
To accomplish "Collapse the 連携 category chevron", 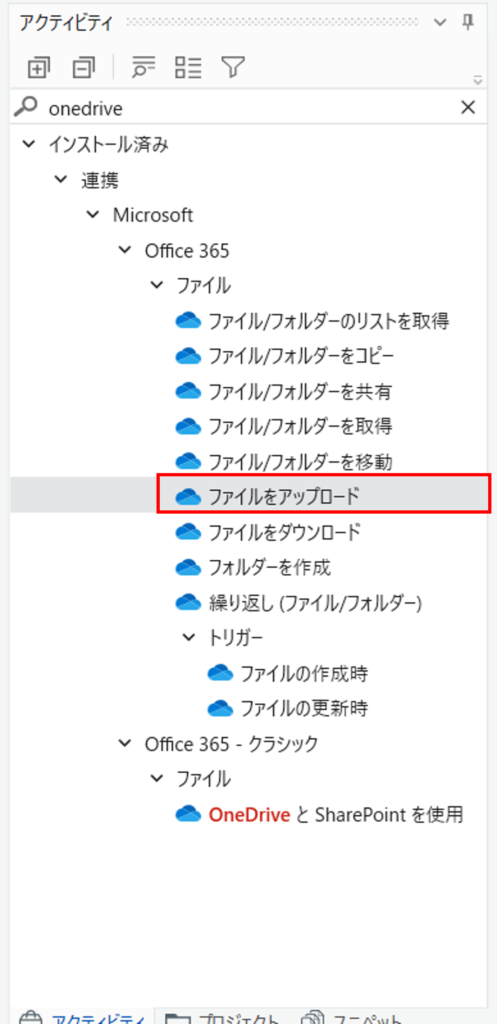I will click(x=61, y=179).
